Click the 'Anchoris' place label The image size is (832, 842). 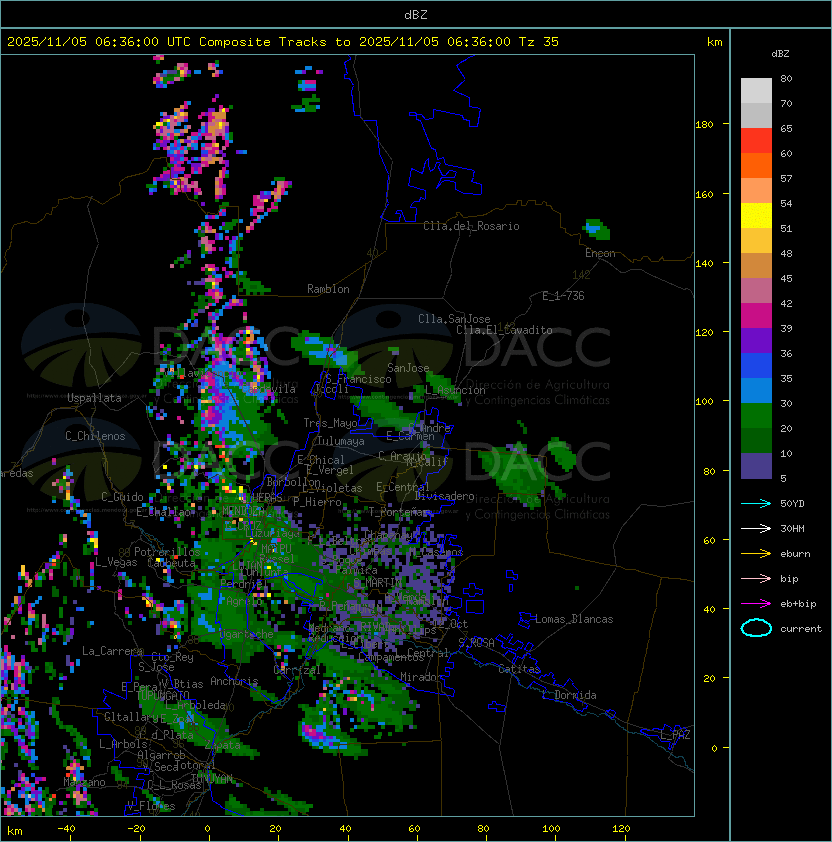pos(234,681)
